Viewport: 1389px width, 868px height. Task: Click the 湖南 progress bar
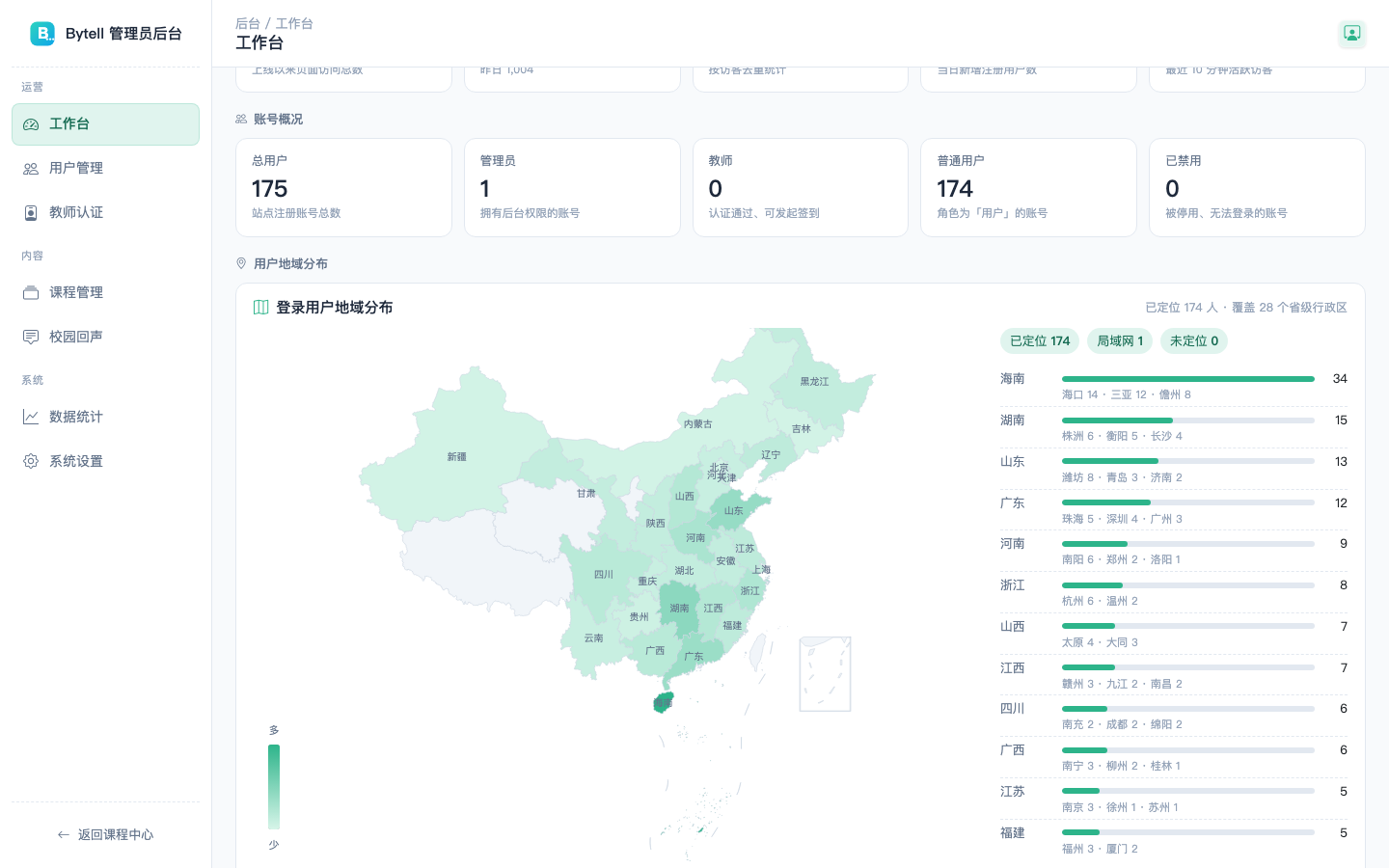(x=1188, y=420)
